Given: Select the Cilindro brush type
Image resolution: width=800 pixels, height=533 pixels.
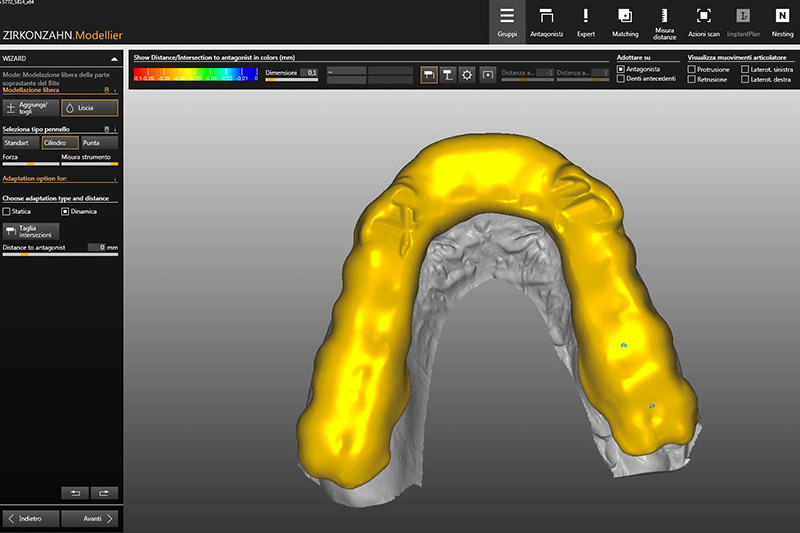Looking at the screenshot, I should (x=60, y=143).
